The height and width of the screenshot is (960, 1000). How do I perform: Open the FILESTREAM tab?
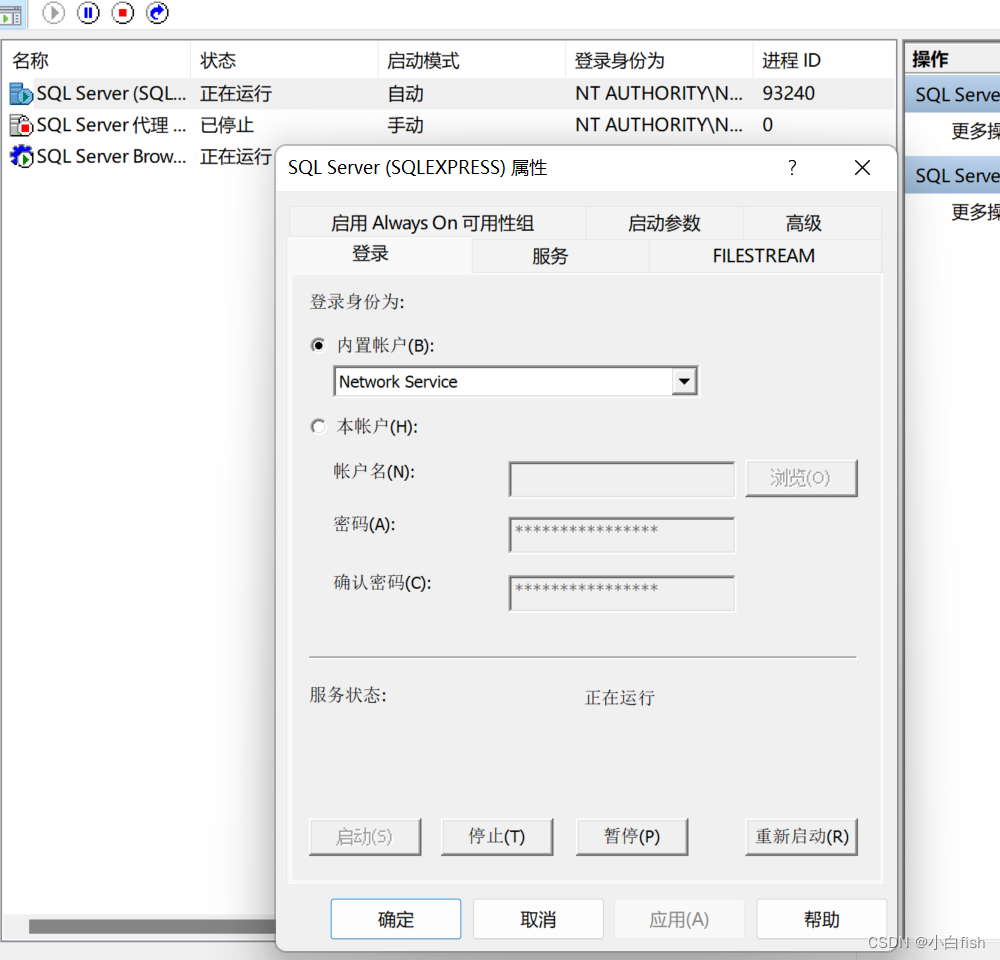(x=764, y=256)
